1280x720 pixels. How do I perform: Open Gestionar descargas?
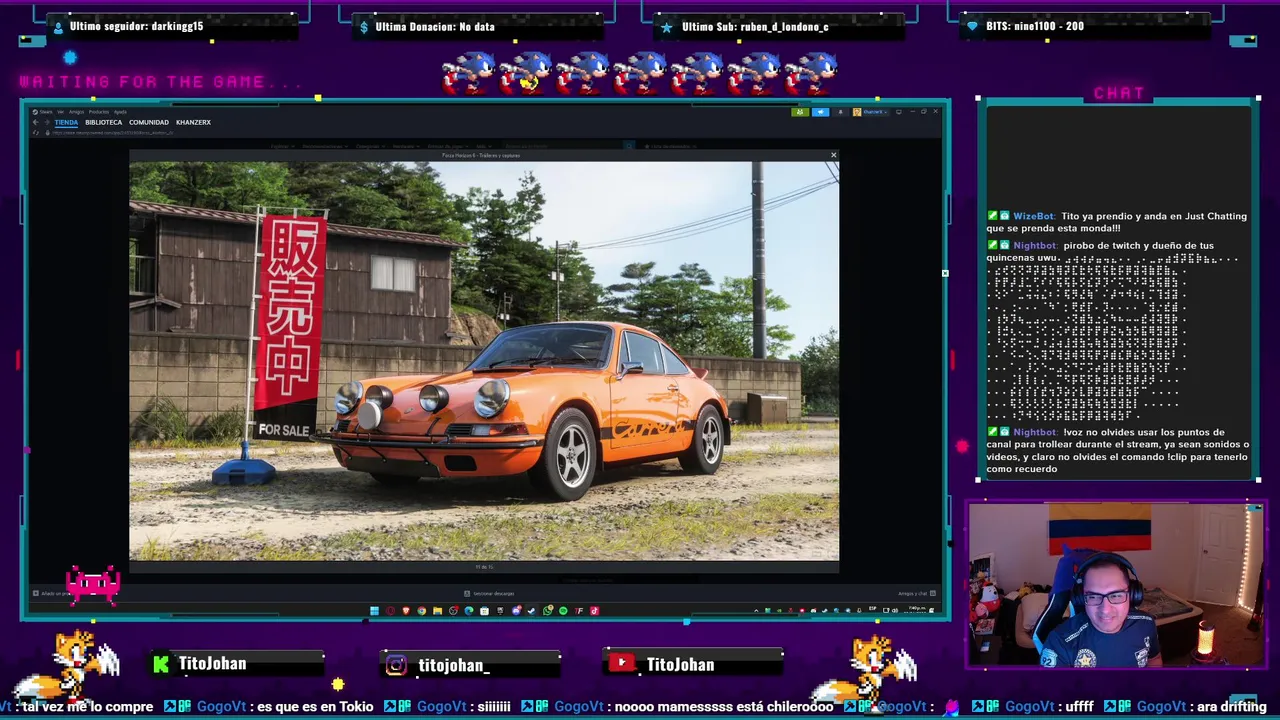(x=490, y=594)
